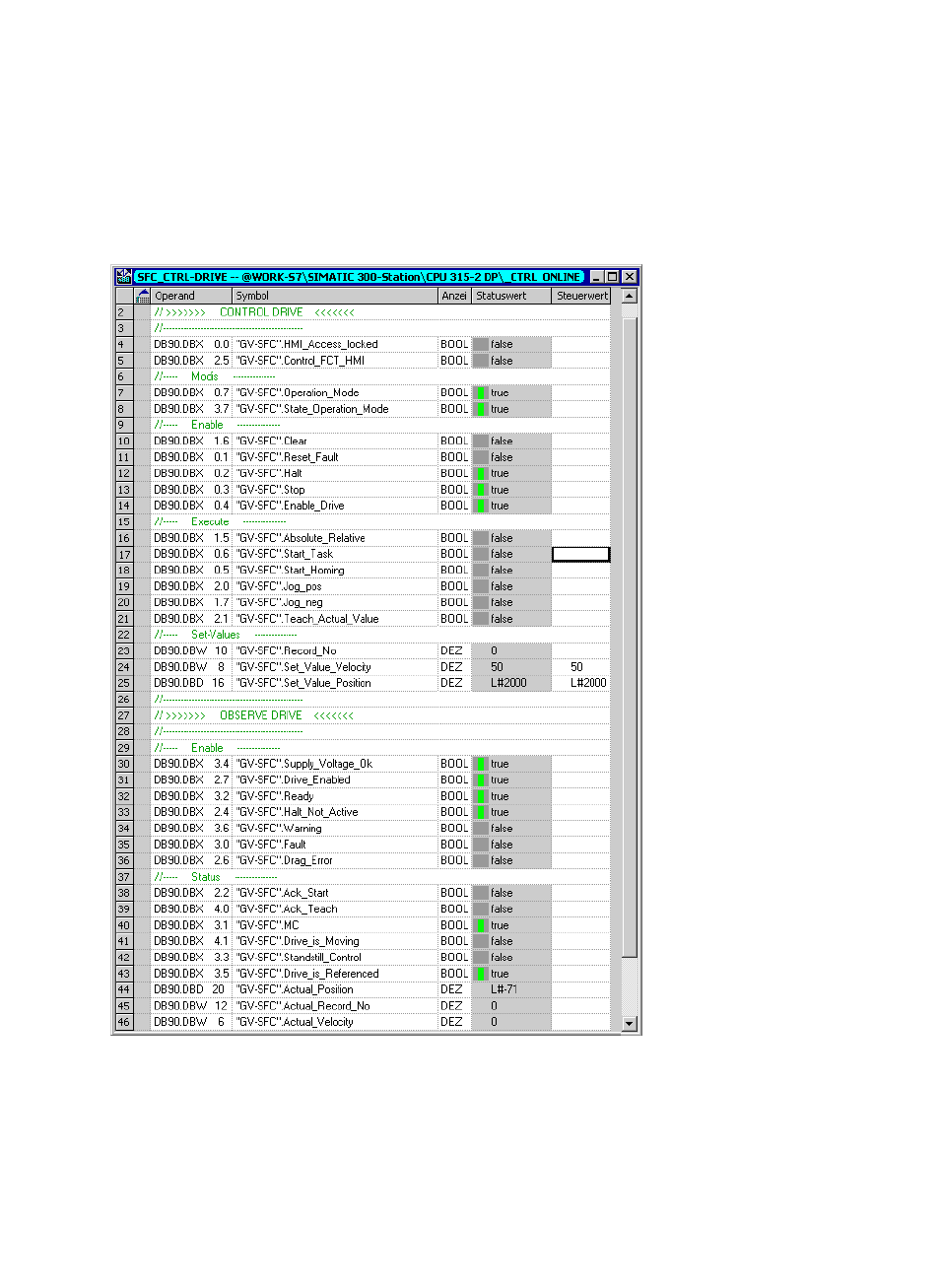Image resolution: width=940 pixels, height=1288 pixels.
Task: Click the 'CONTROL DRIVE' comment line
Action: pos(254,312)
